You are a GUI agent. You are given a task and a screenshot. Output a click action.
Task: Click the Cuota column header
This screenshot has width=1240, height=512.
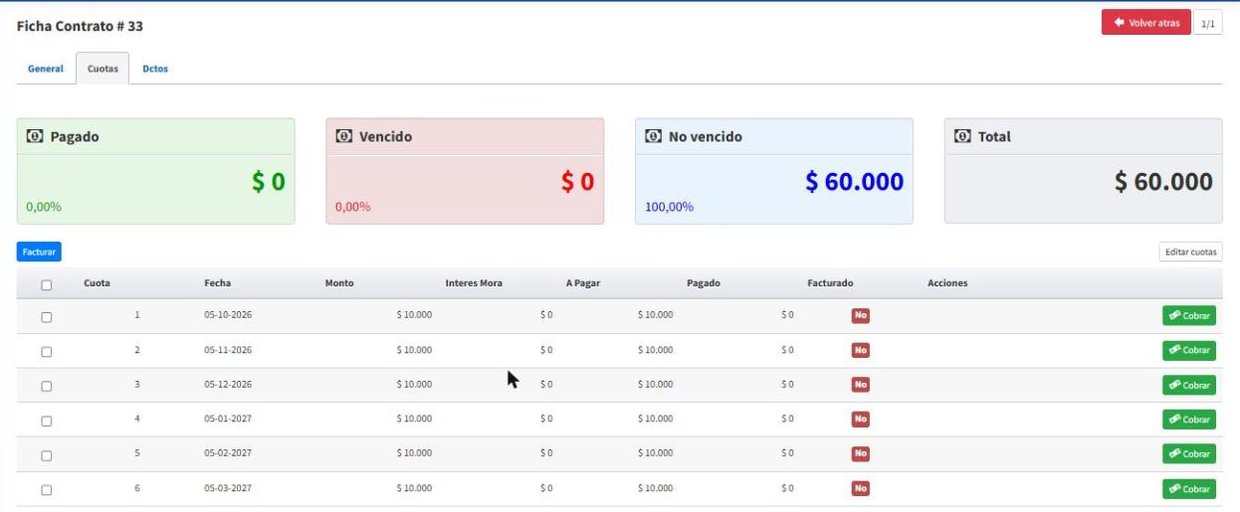[97, 284]
